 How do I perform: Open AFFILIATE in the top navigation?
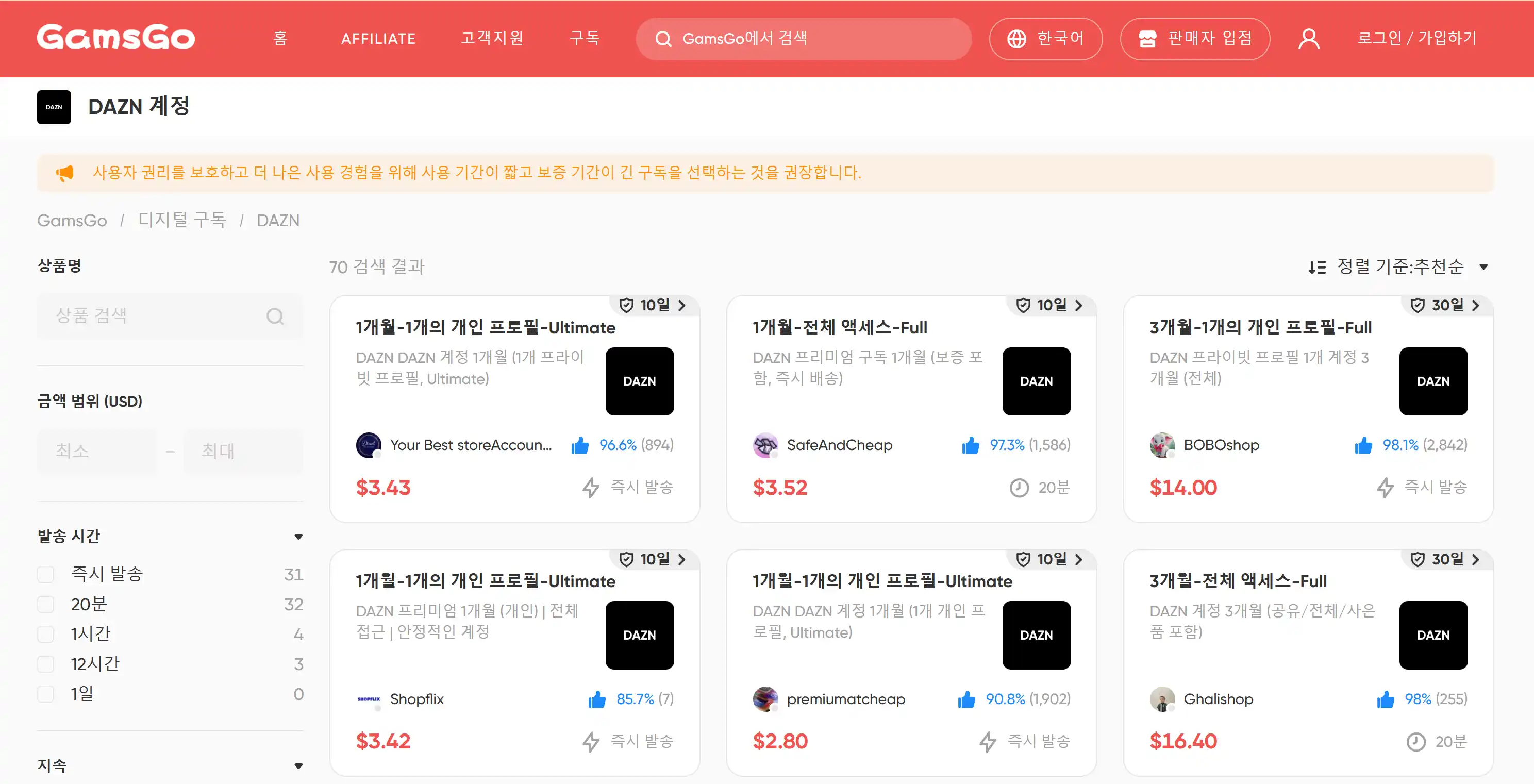378,39
